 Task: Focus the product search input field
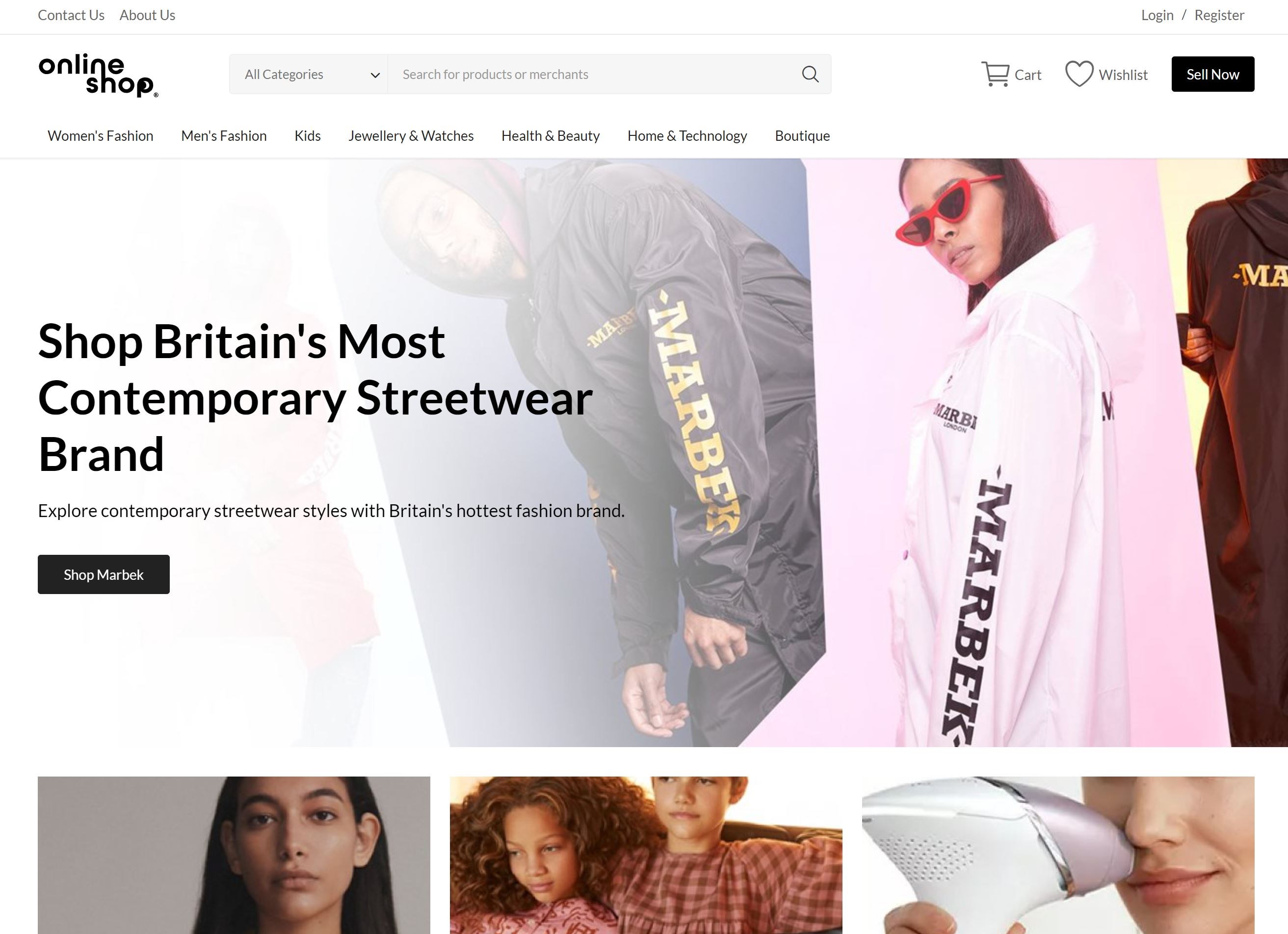593,75
